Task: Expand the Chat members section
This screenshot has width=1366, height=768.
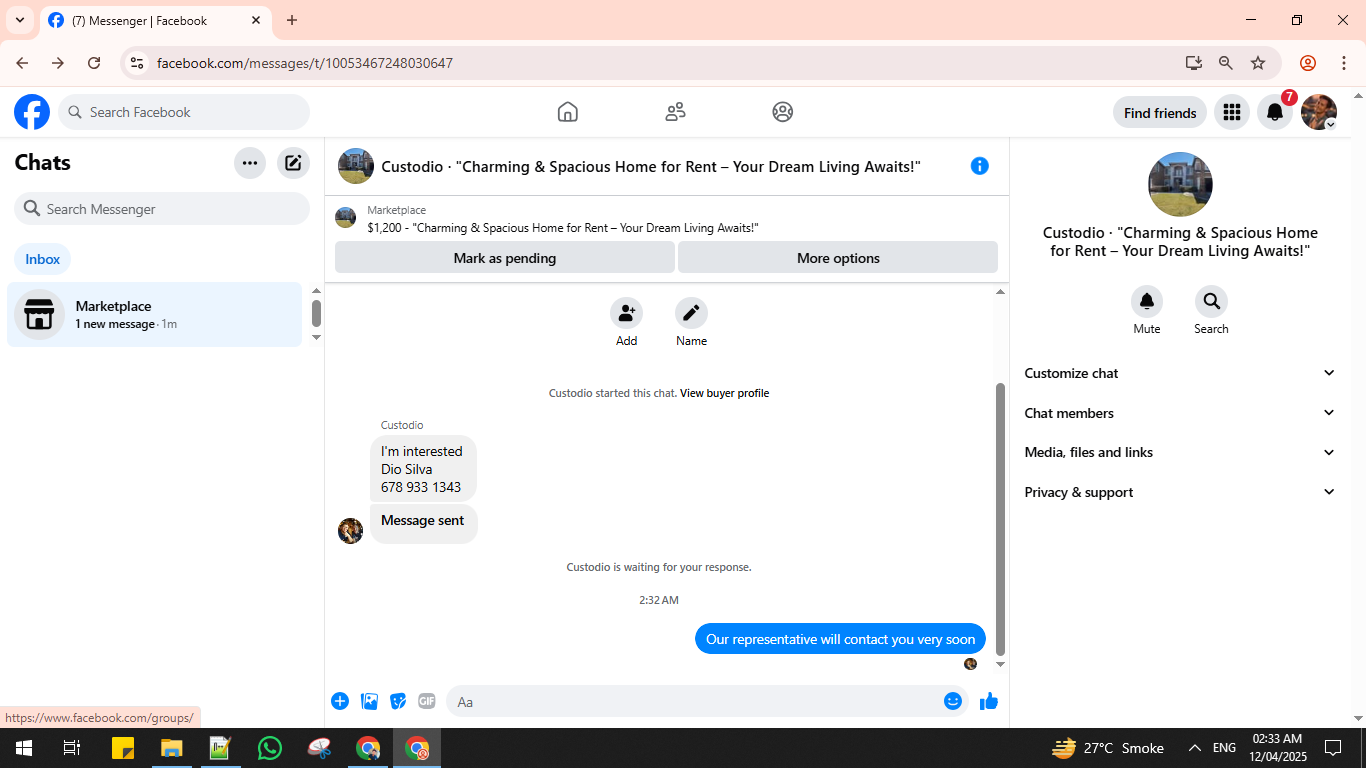Action: click(x=1180, y=413)
